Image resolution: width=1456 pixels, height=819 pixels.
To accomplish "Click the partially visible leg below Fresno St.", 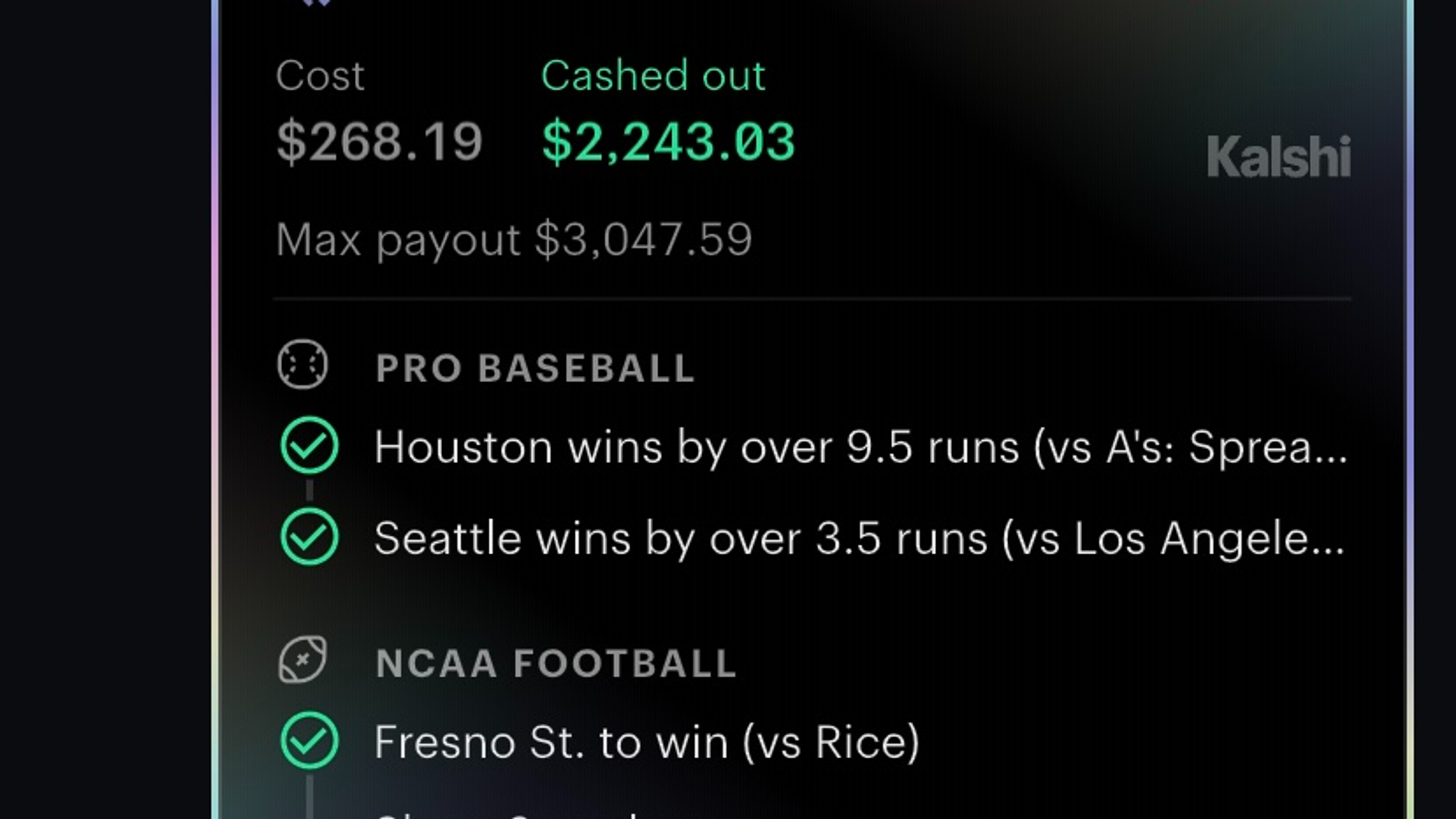I will point(512,814).
